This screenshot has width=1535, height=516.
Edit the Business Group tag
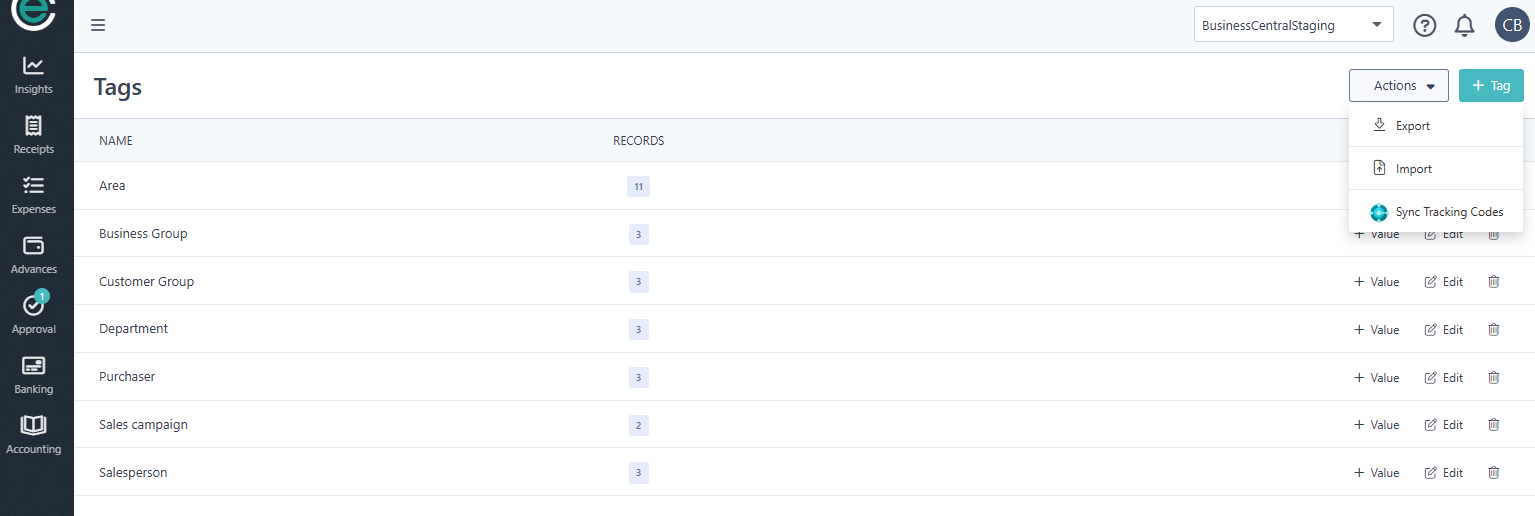pyautogui.click(x=1443, y=234)
